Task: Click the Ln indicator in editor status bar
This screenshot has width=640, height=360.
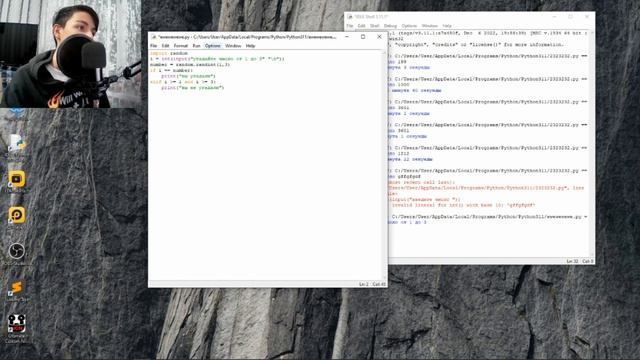Action: (363, 284)
